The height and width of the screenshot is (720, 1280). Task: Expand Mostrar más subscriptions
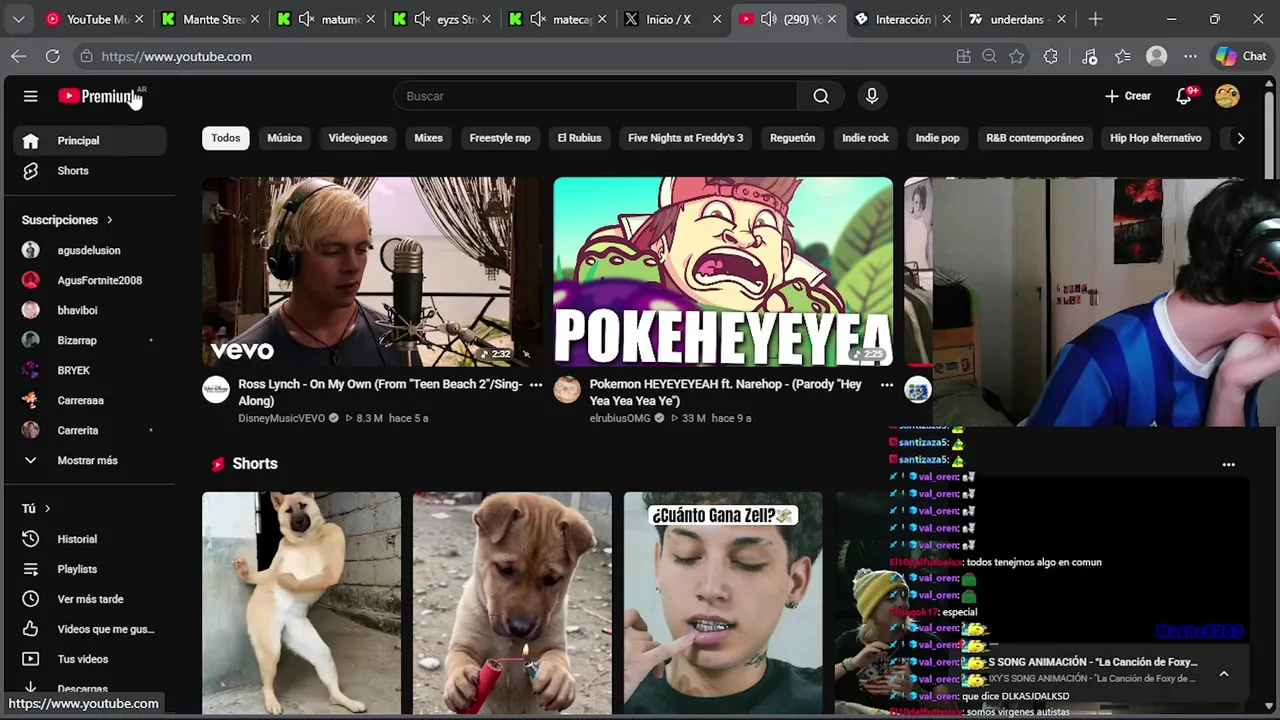90,461
